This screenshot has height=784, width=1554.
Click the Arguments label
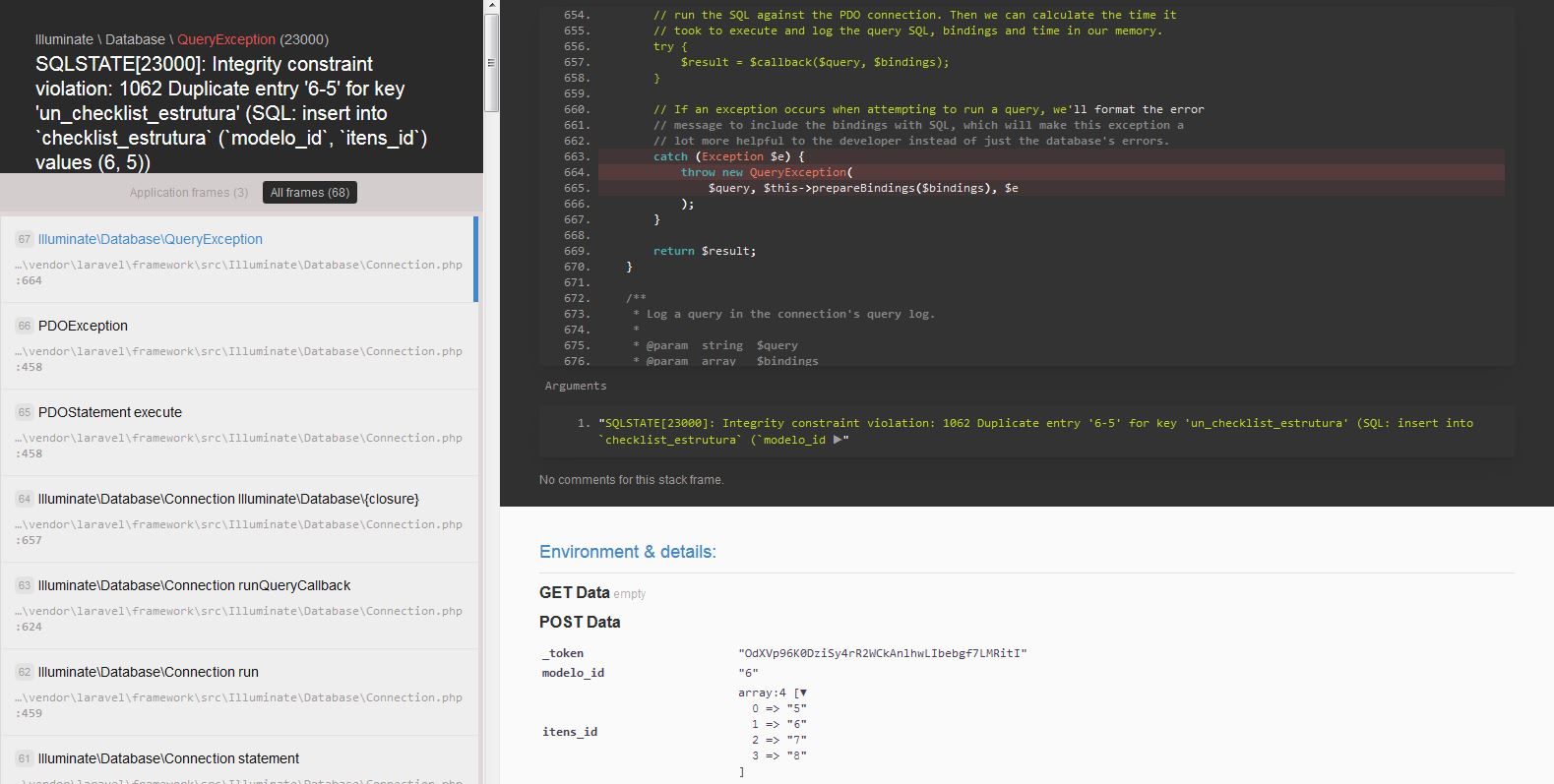(x=576, y=386)
